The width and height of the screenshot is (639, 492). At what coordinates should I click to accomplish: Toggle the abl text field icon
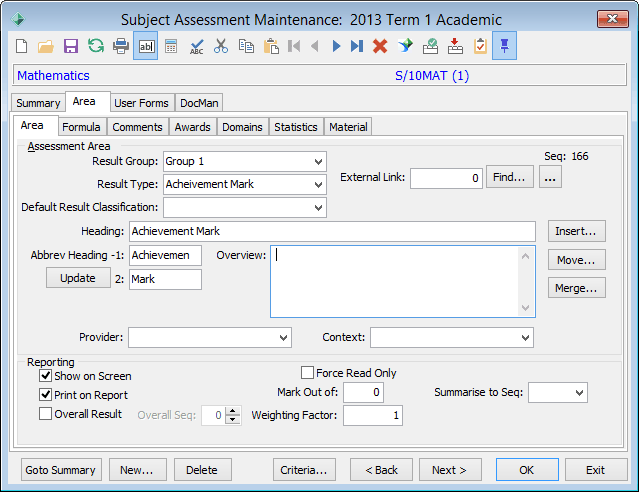coord(146,46)
